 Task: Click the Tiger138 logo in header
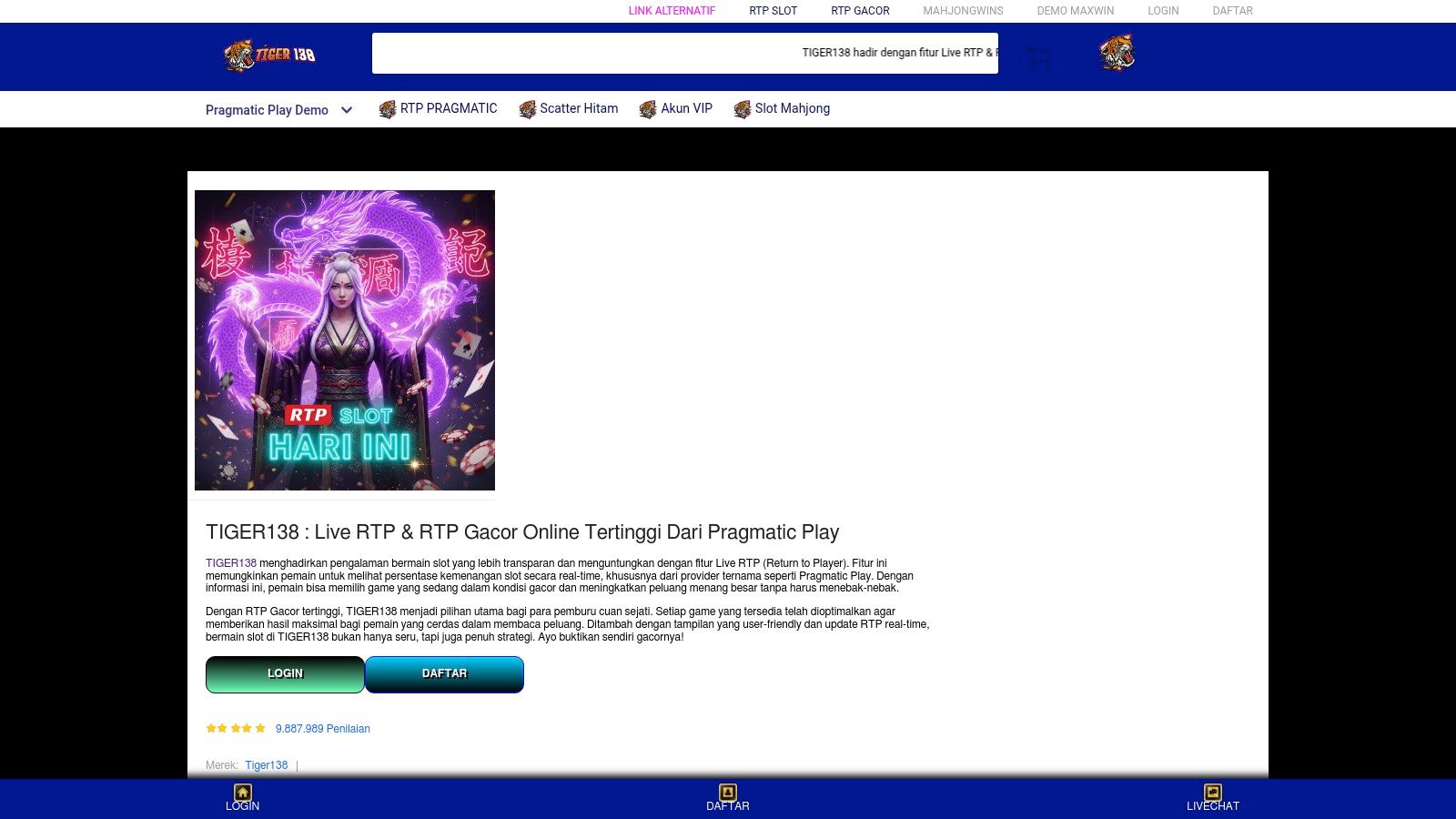pyautogui.click(x=269, y=56)
